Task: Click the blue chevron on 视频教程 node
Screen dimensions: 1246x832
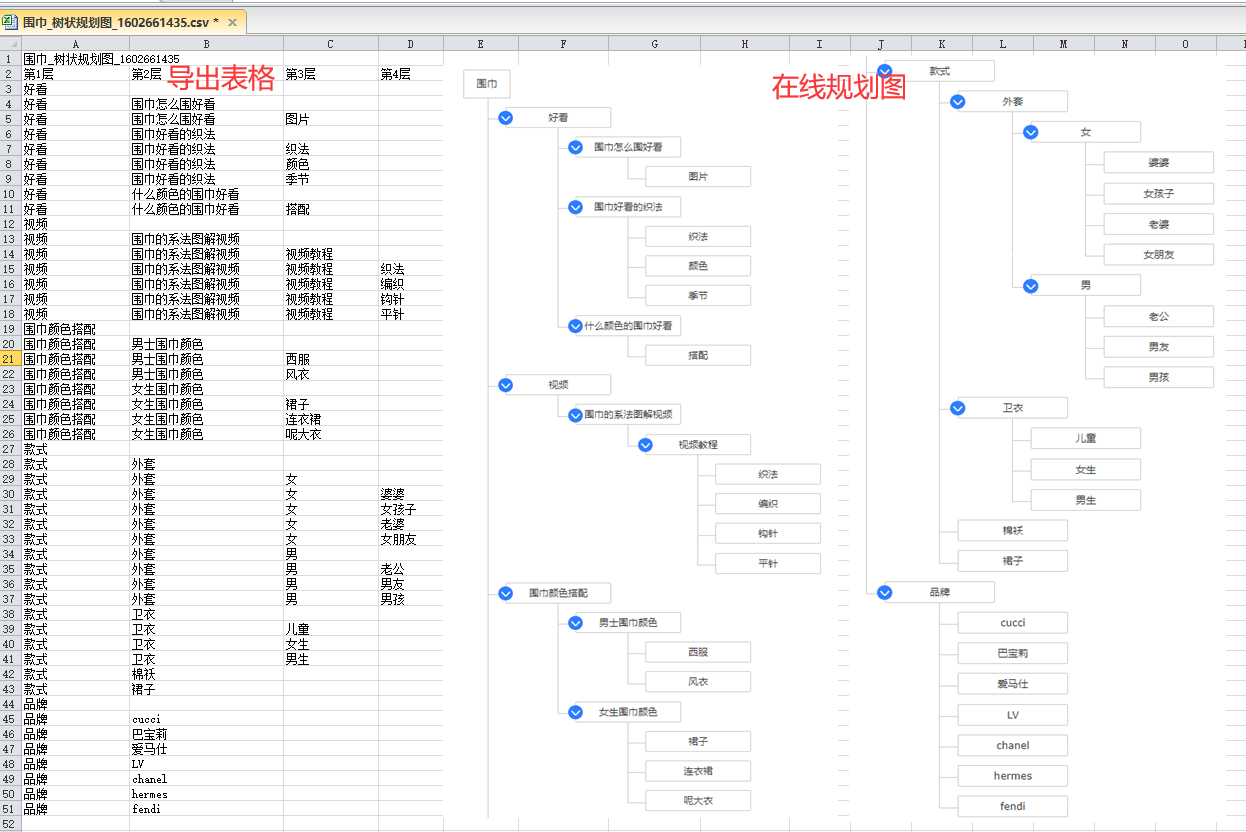Action: (645, 444)
